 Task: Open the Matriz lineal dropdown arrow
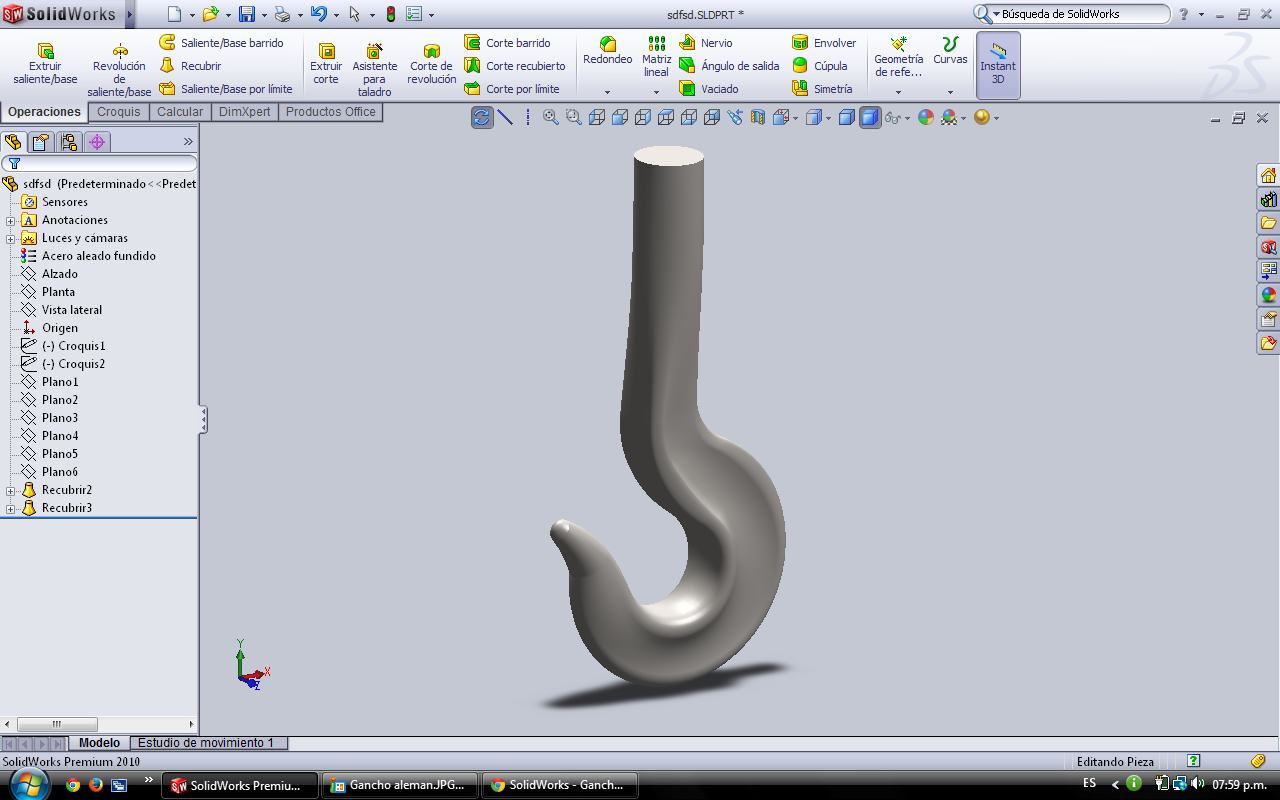pos(656,92)
